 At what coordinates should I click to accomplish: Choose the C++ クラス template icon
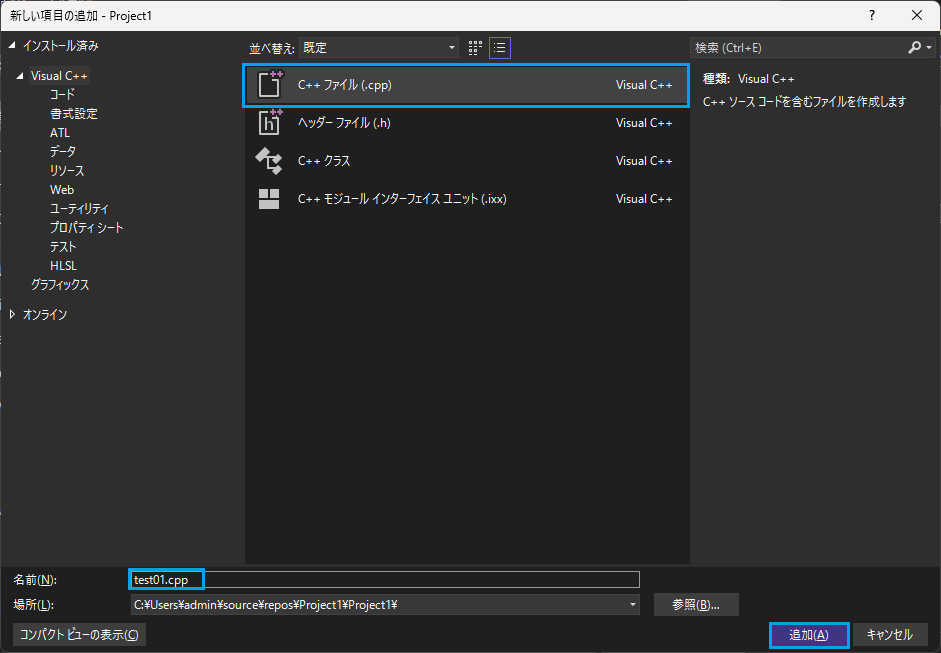[x=269, y=161]
